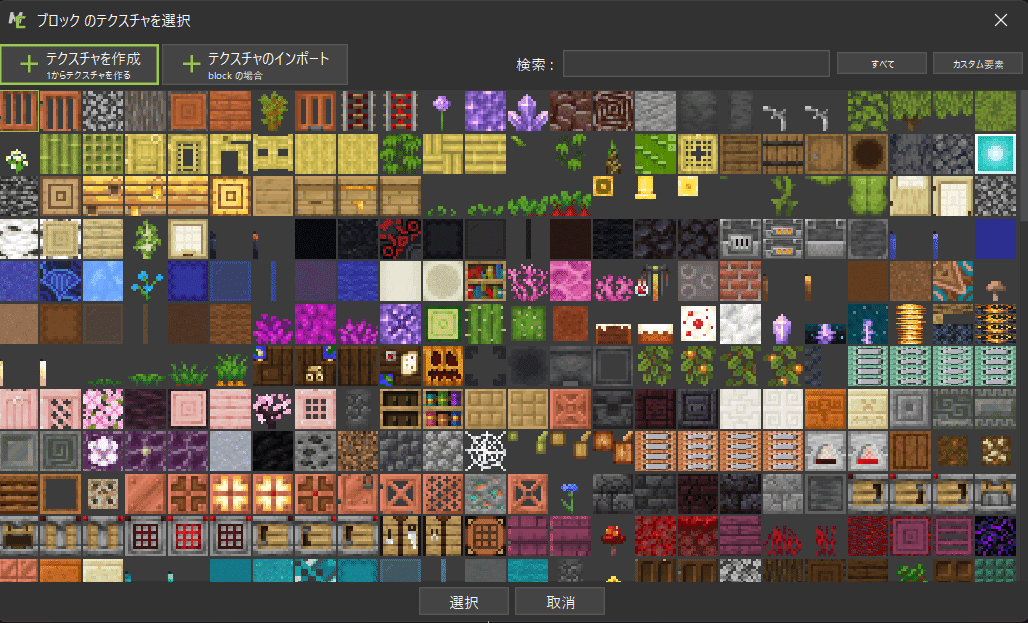Select the copper ore texture

pyautogui.click(x=485, y=493)
